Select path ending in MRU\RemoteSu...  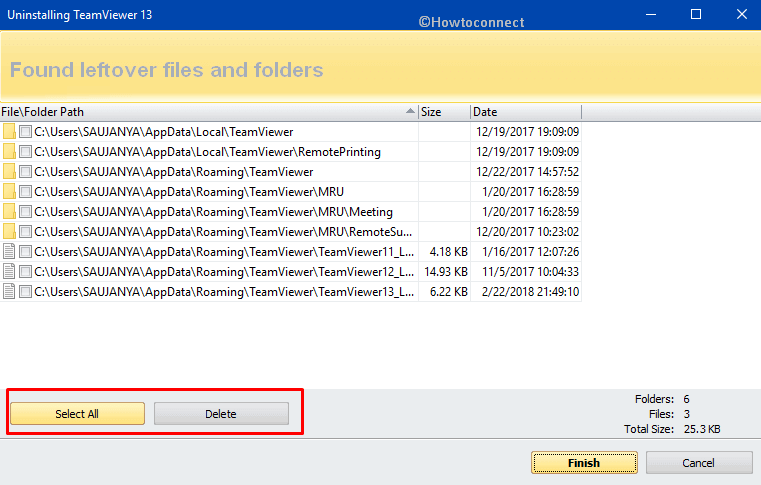click(x=223, y=232)
